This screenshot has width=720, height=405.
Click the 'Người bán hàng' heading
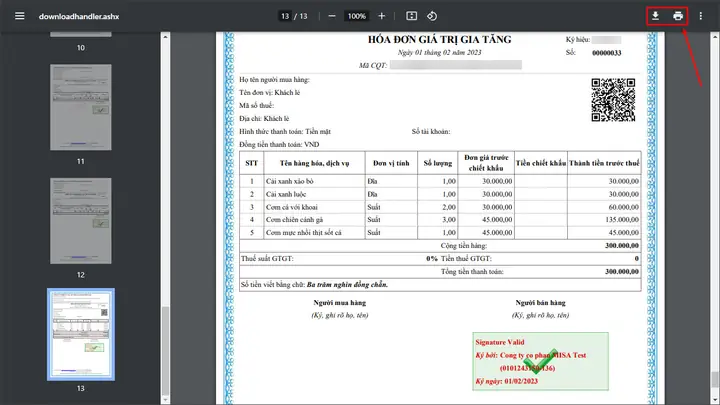coord(540,303)
